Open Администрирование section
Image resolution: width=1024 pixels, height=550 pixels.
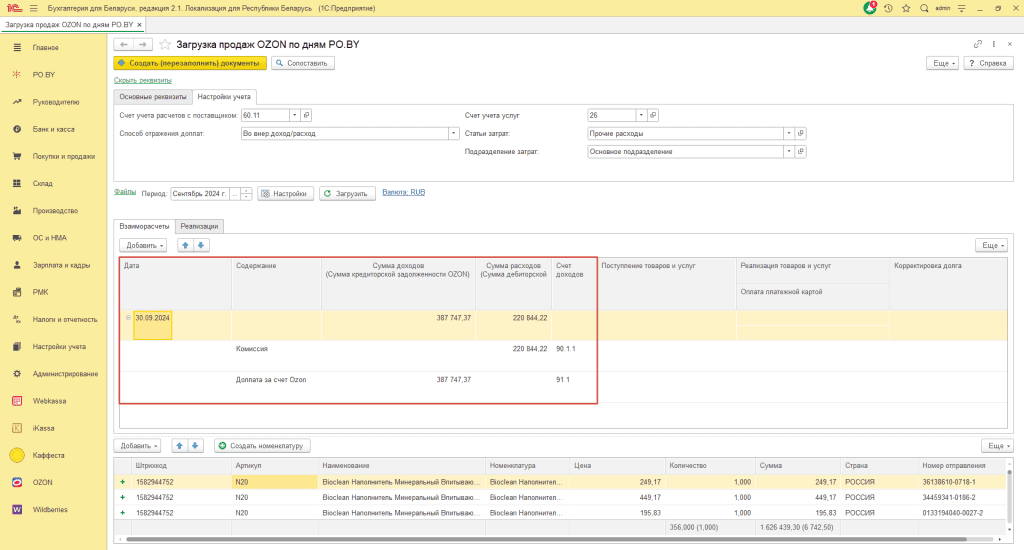(65, 374)
